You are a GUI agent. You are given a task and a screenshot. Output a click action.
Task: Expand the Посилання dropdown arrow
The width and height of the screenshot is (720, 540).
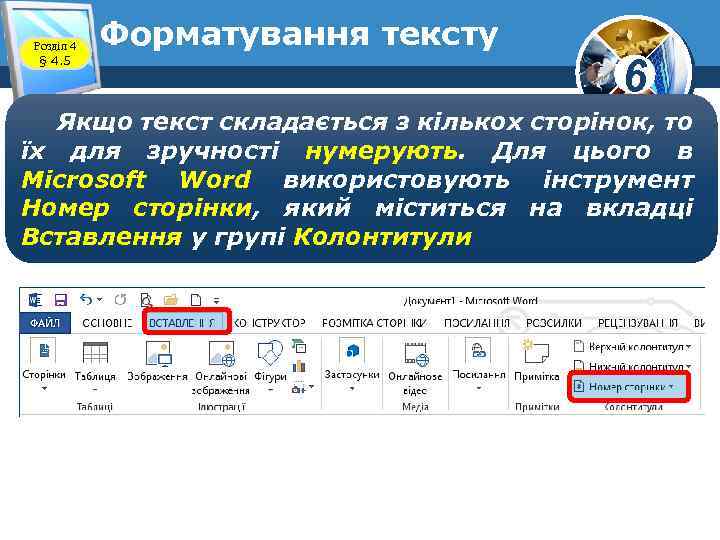coord(478,388)
